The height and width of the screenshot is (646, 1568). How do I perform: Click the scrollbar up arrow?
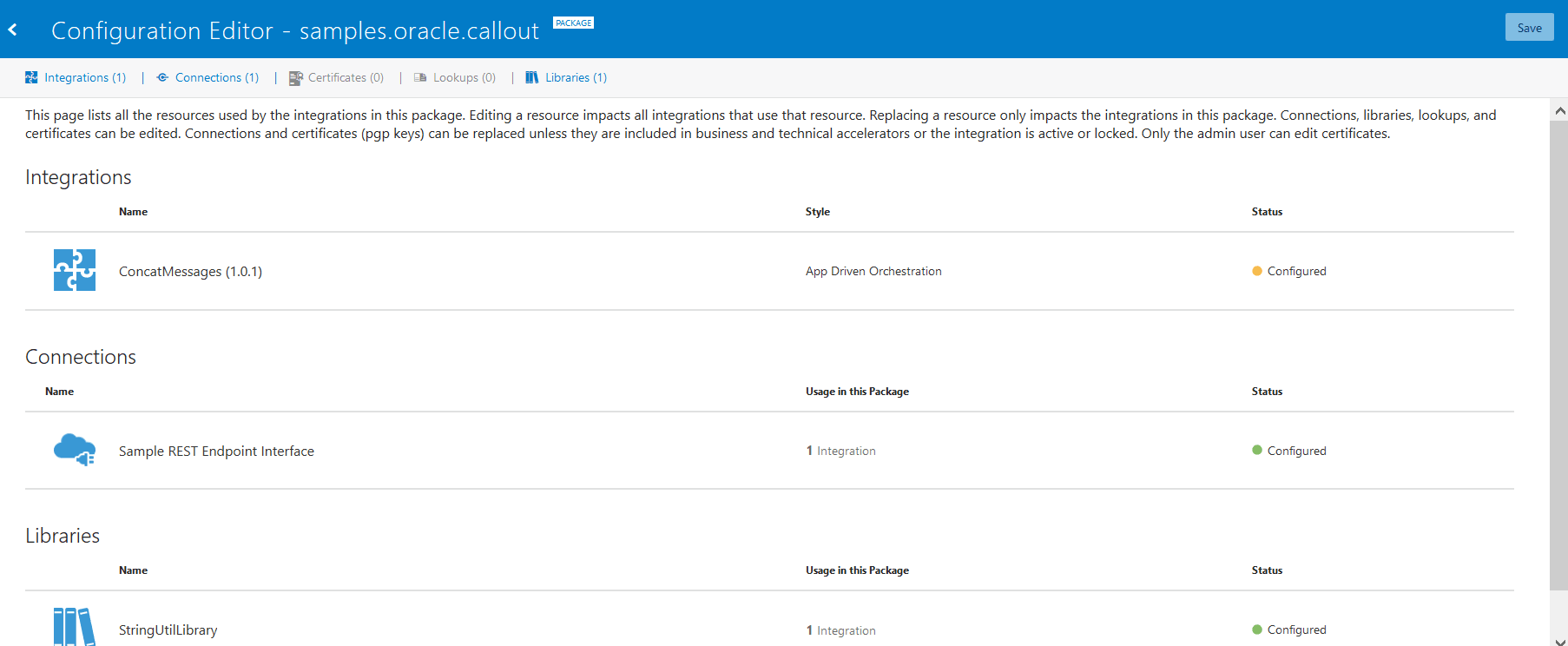point(1559,110)
